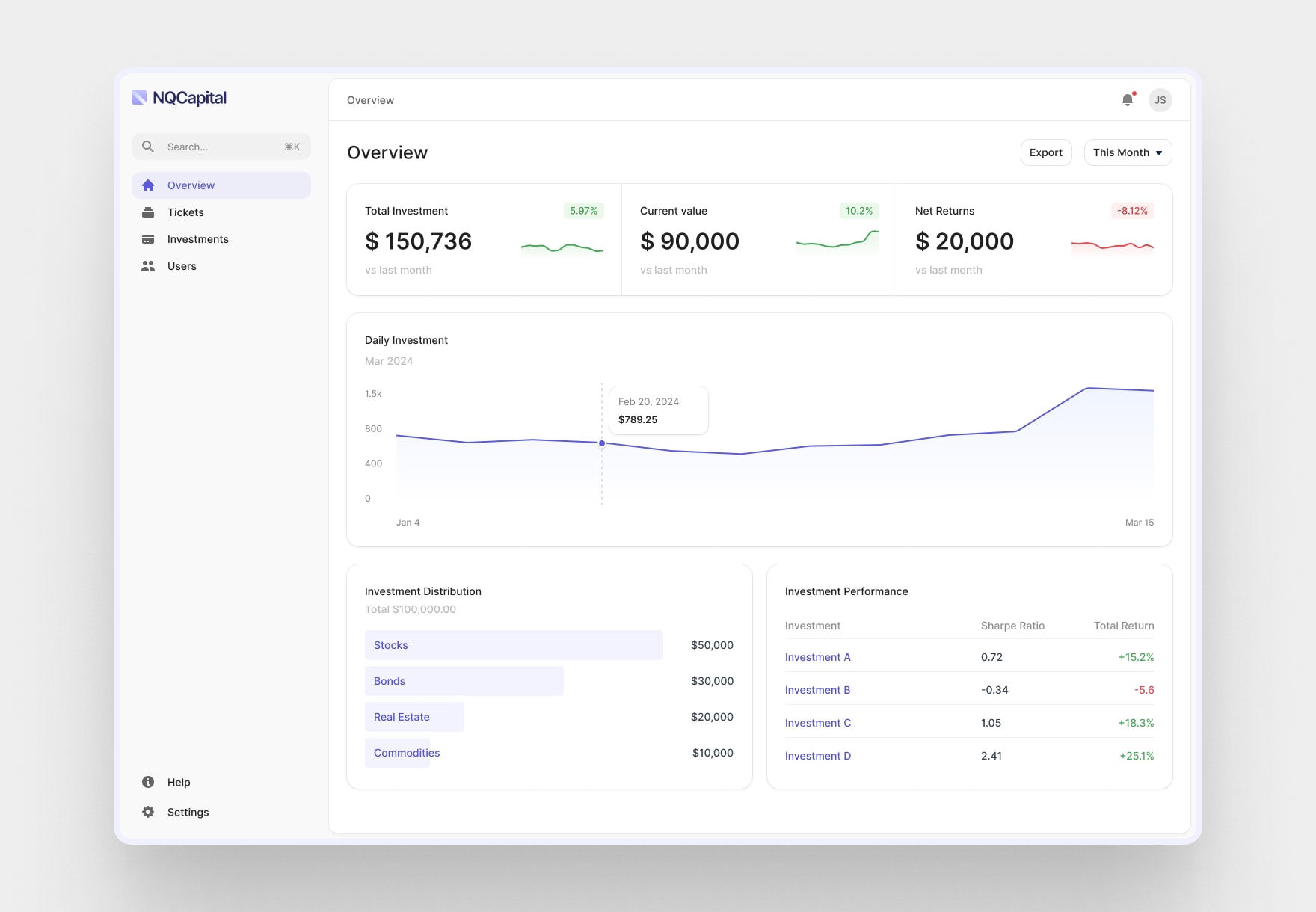Focus the Search input field
This screenshot has width=1316, height=912.
(x=221, y=147)
